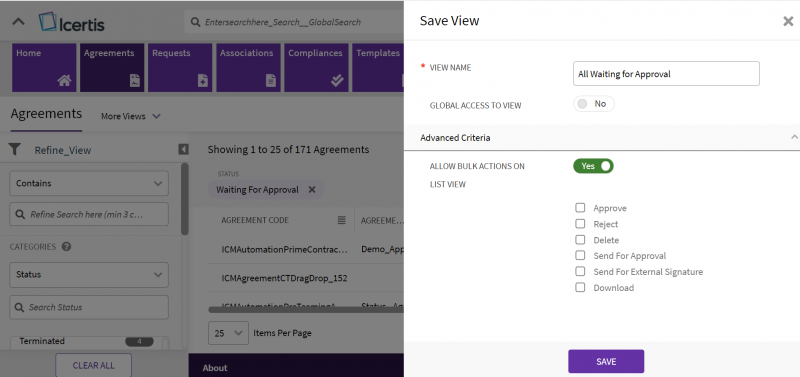Click the PDF document icon on the Agreements tile

135,80
